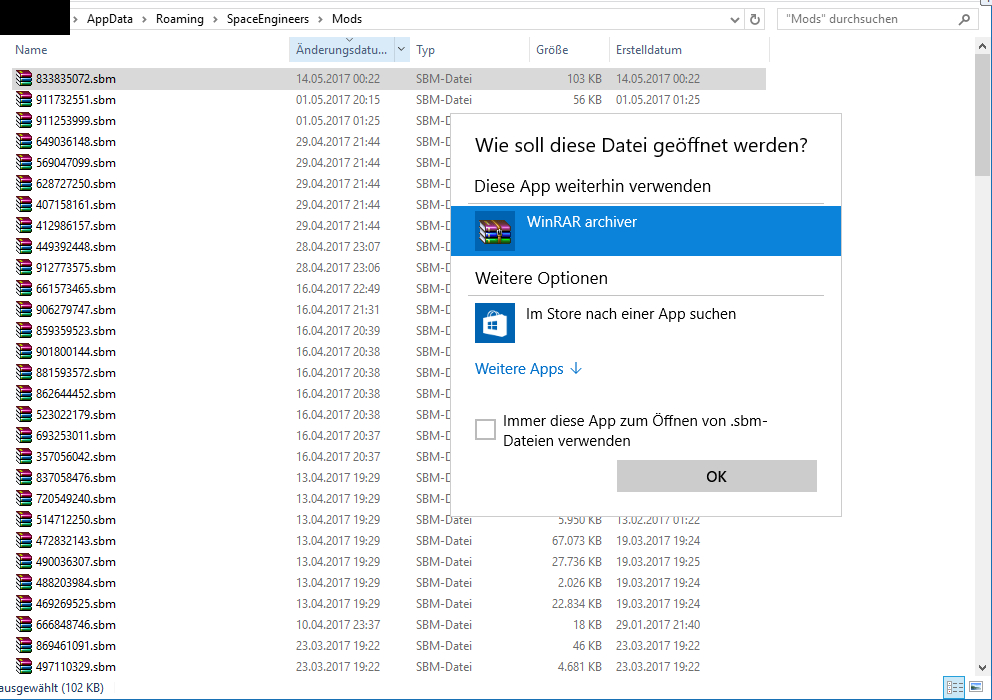Click the refresh icon beside the address bar
992x700 pixels.
tap(755, 19)
